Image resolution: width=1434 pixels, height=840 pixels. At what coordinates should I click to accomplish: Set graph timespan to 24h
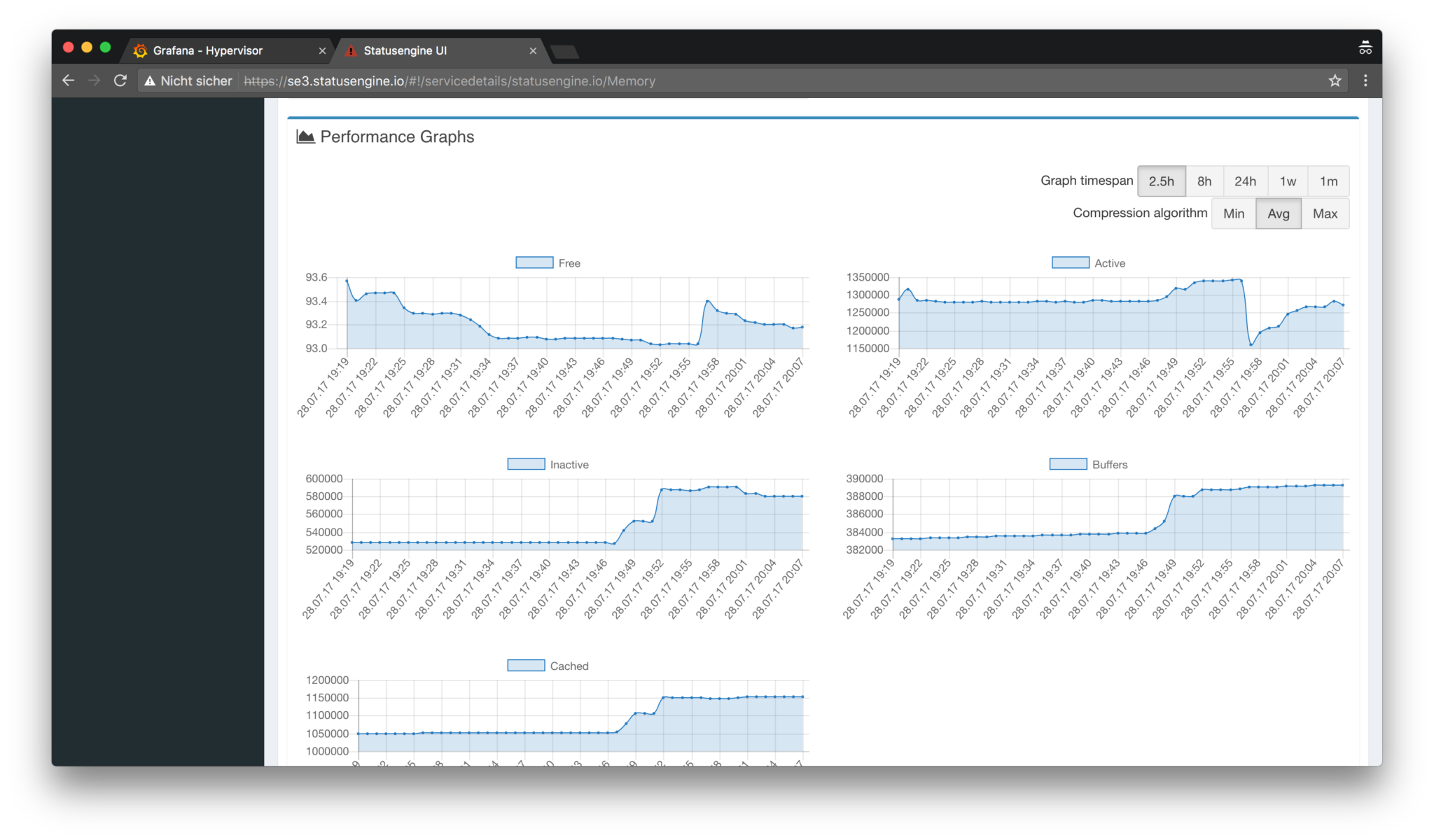[x=1244, y=181]
